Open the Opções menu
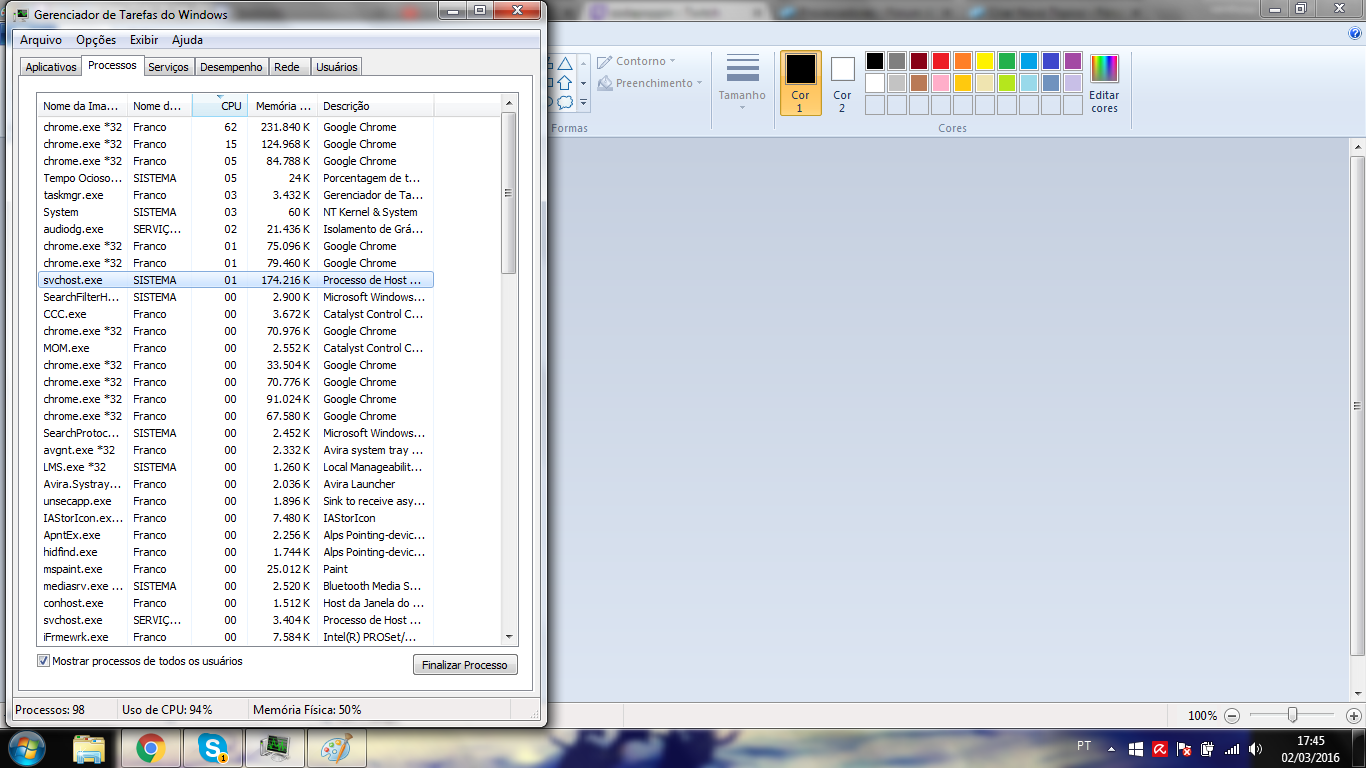1366x768 pixels. coord(96,40)
